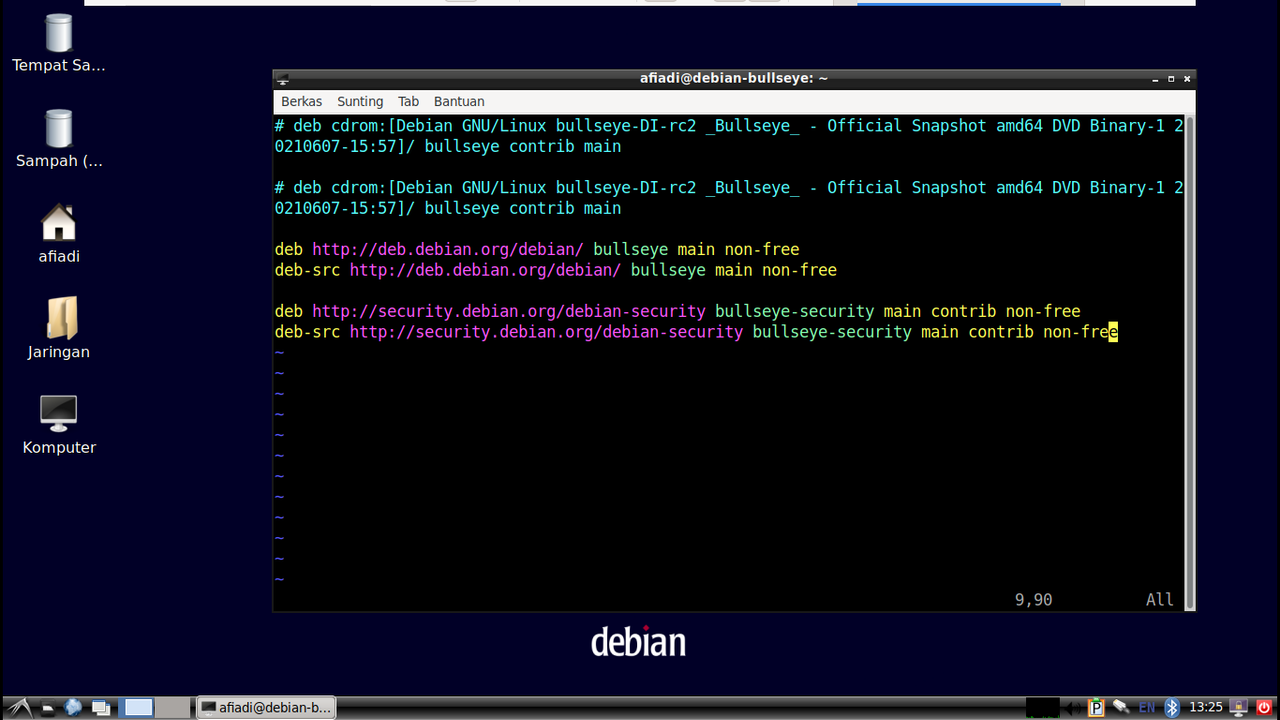This screenshot has height=720, width=1280.
Task: Open Parcellite clipboard manager in the tray
Action: pyautogui.click(x=1097, y=707)
